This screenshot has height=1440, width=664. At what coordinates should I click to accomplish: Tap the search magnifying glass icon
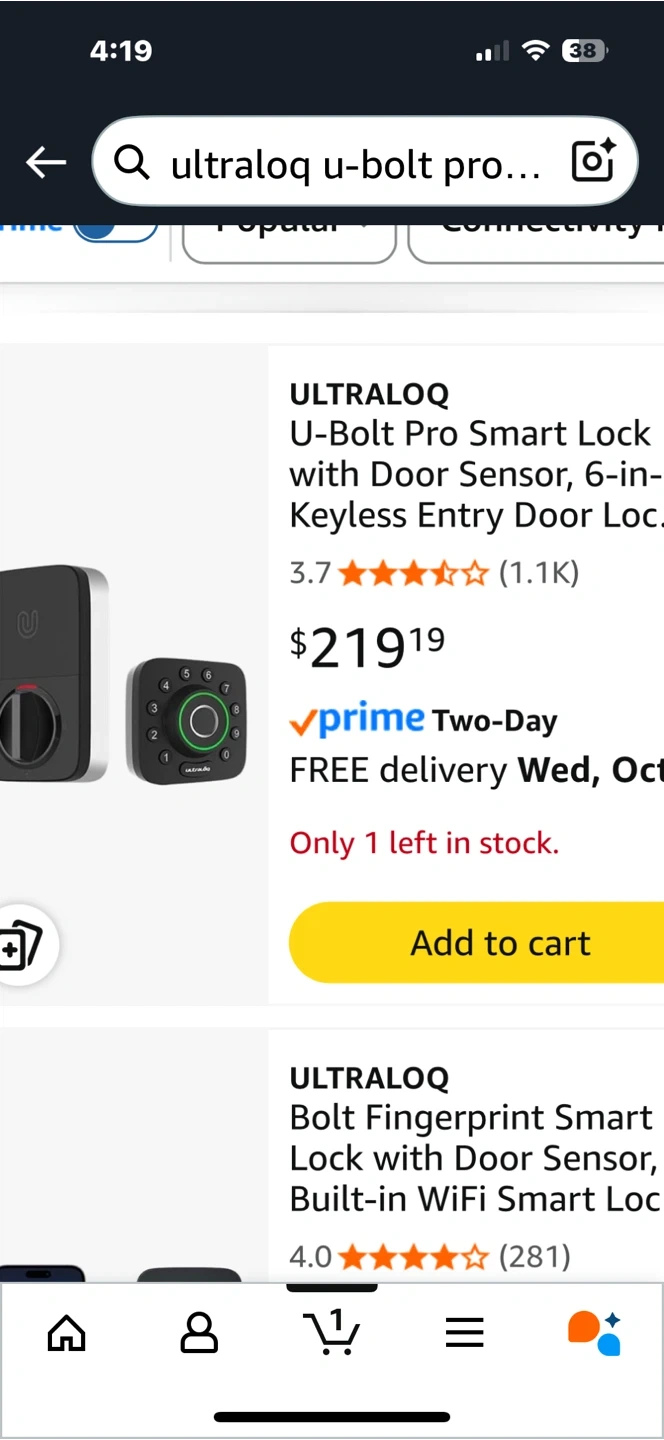pyautogui.click(x=132, y=161)
